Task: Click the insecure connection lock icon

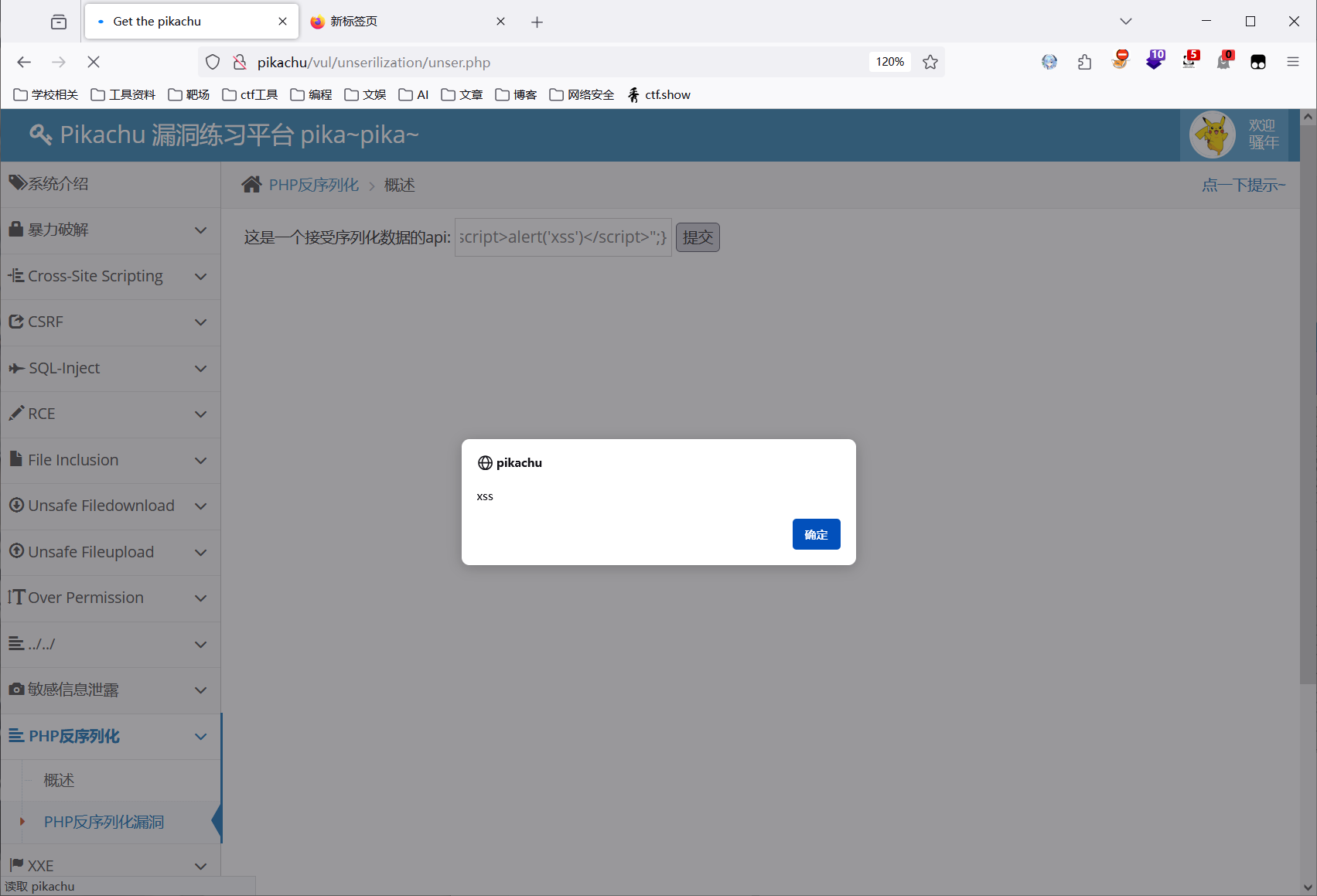Action: (240, 62)
